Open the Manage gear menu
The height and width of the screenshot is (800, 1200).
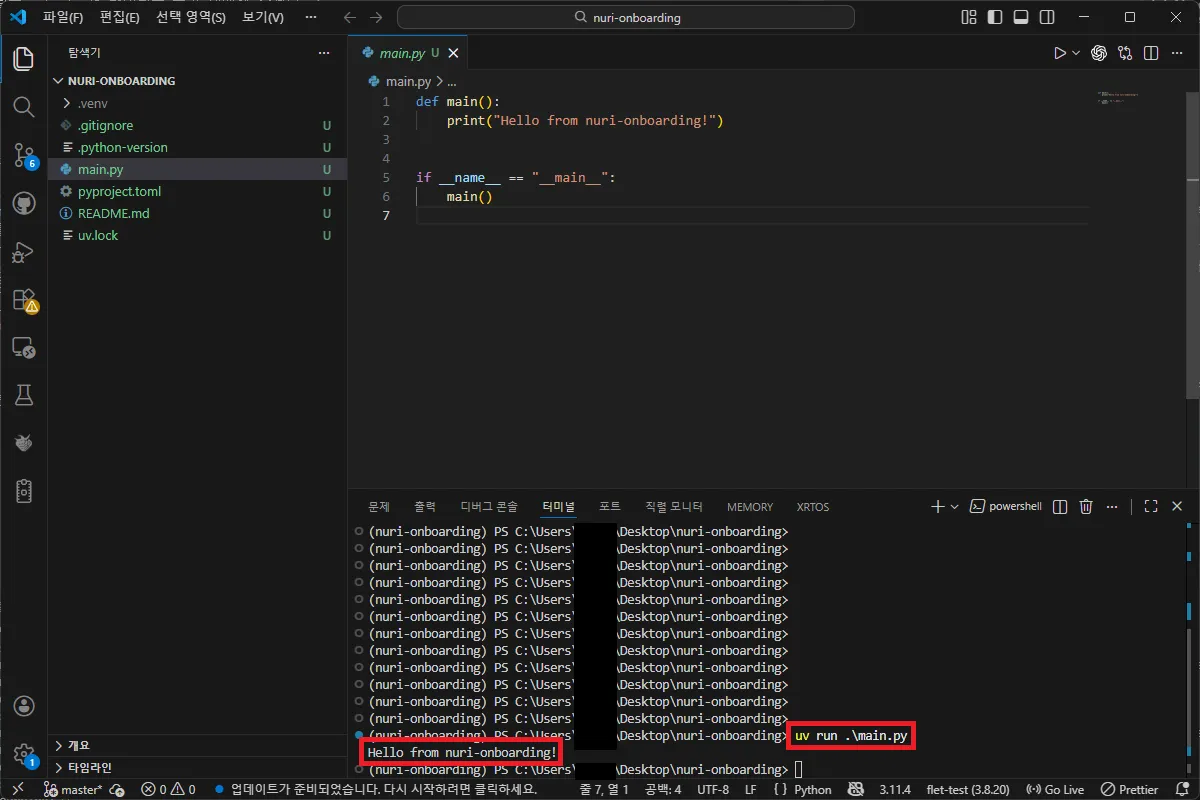tap(23, 755)
